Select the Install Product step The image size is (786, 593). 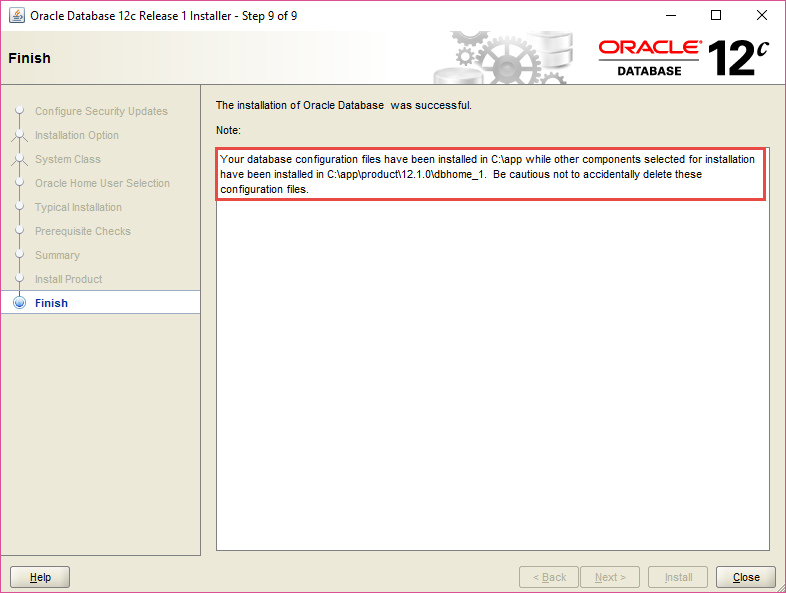coord(69,279)
